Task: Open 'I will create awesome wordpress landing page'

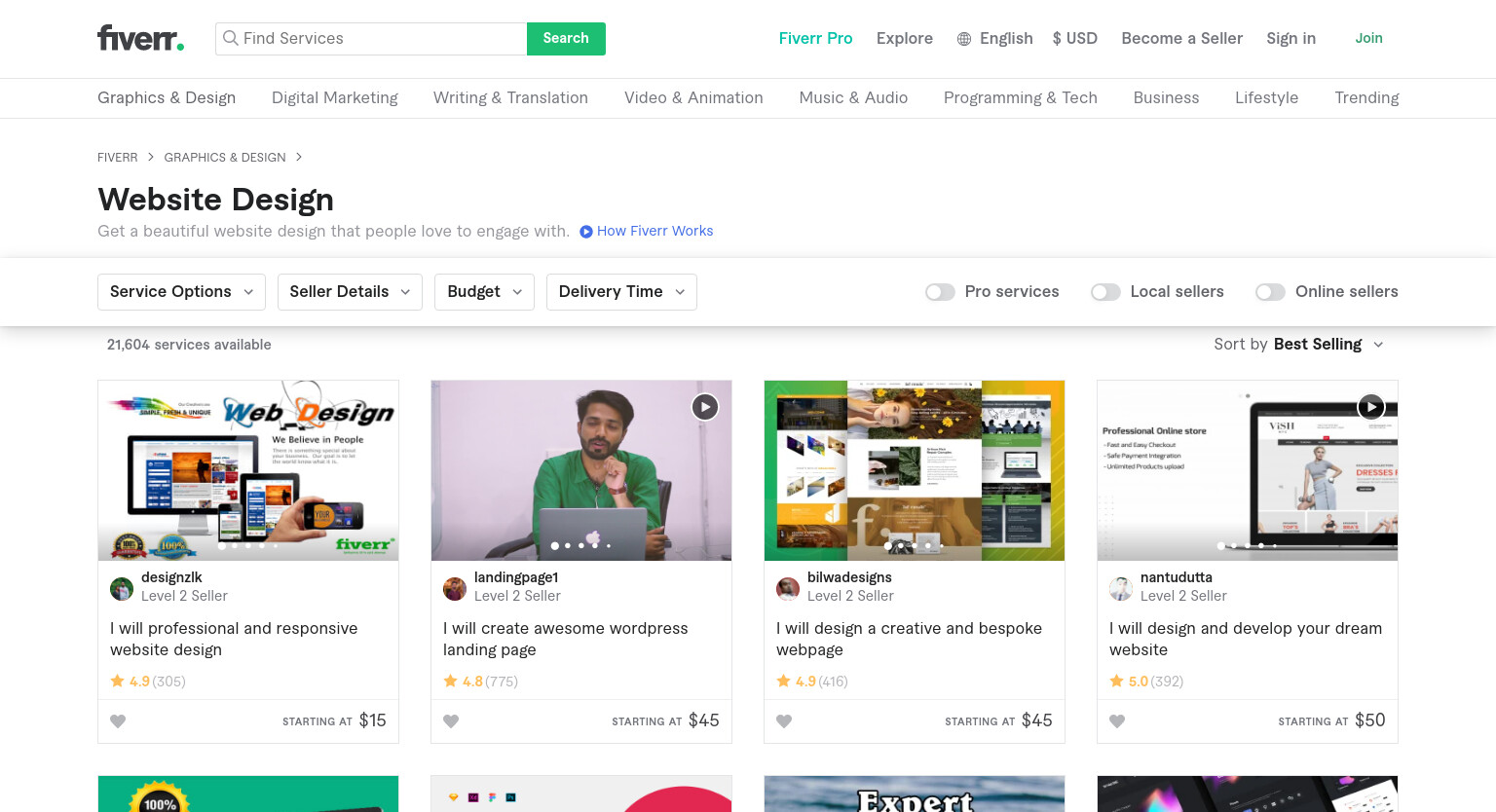Action: tap(565, 639)
